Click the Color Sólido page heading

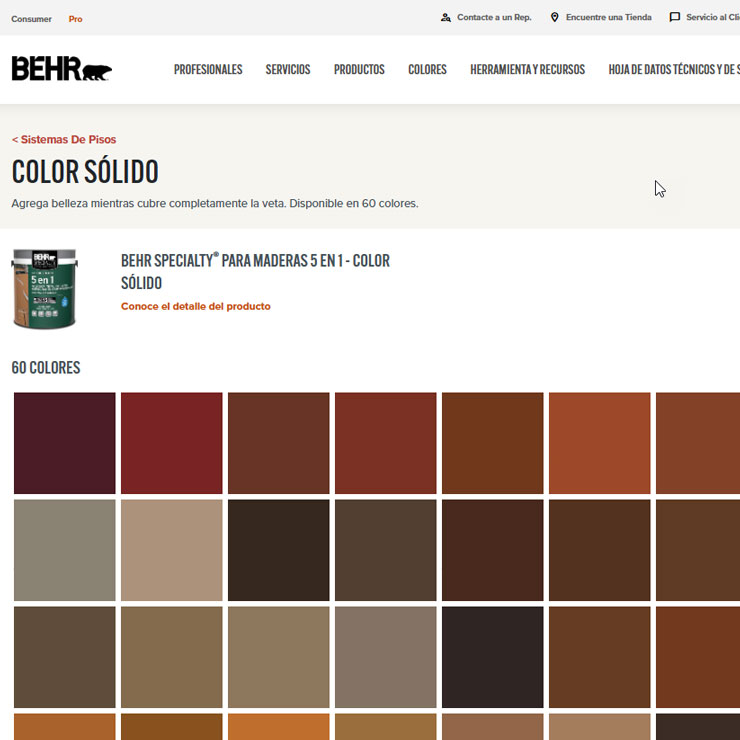(85, 171)
